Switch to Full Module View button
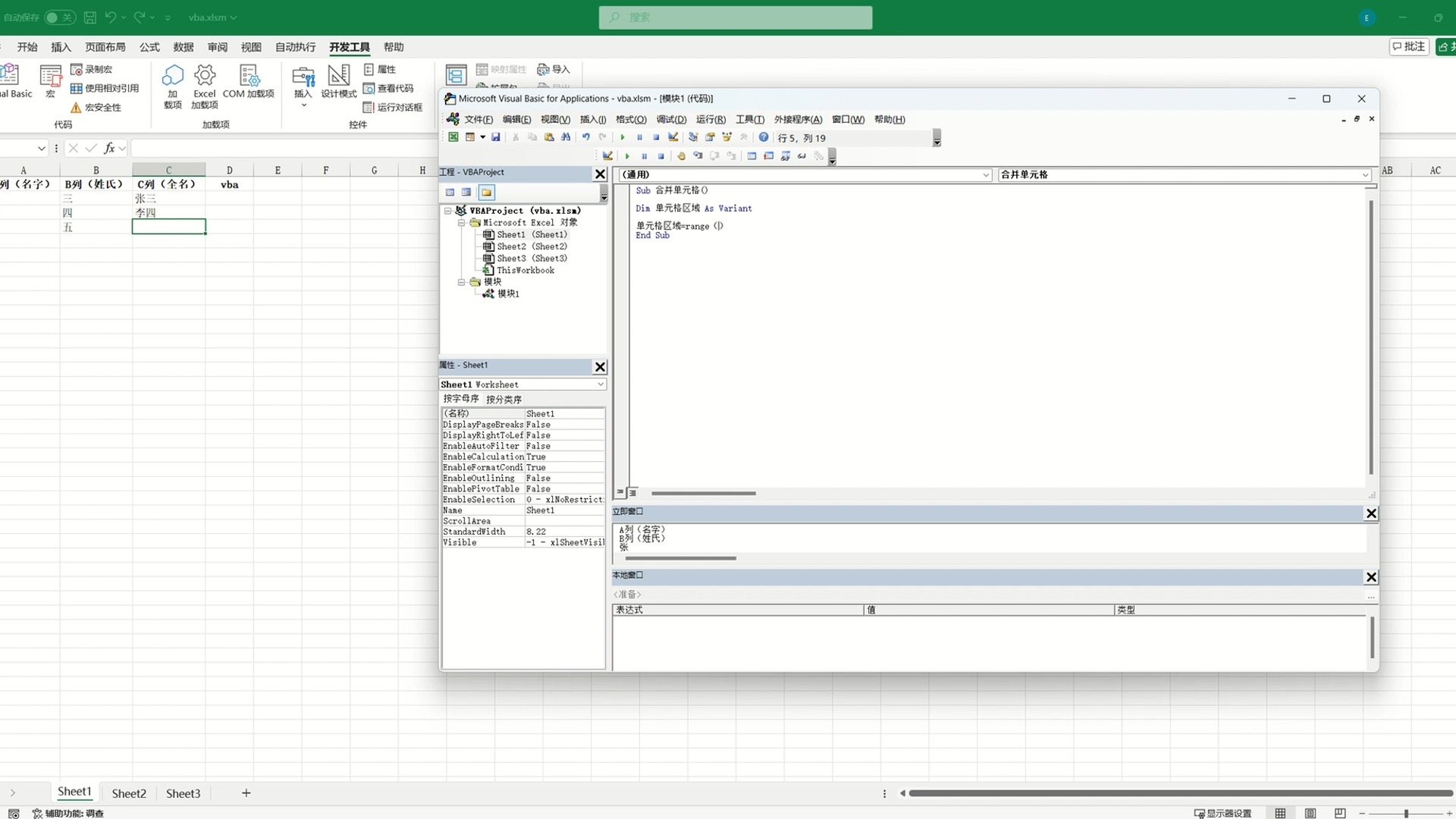The image size is (1456, 819). point(632,492)
